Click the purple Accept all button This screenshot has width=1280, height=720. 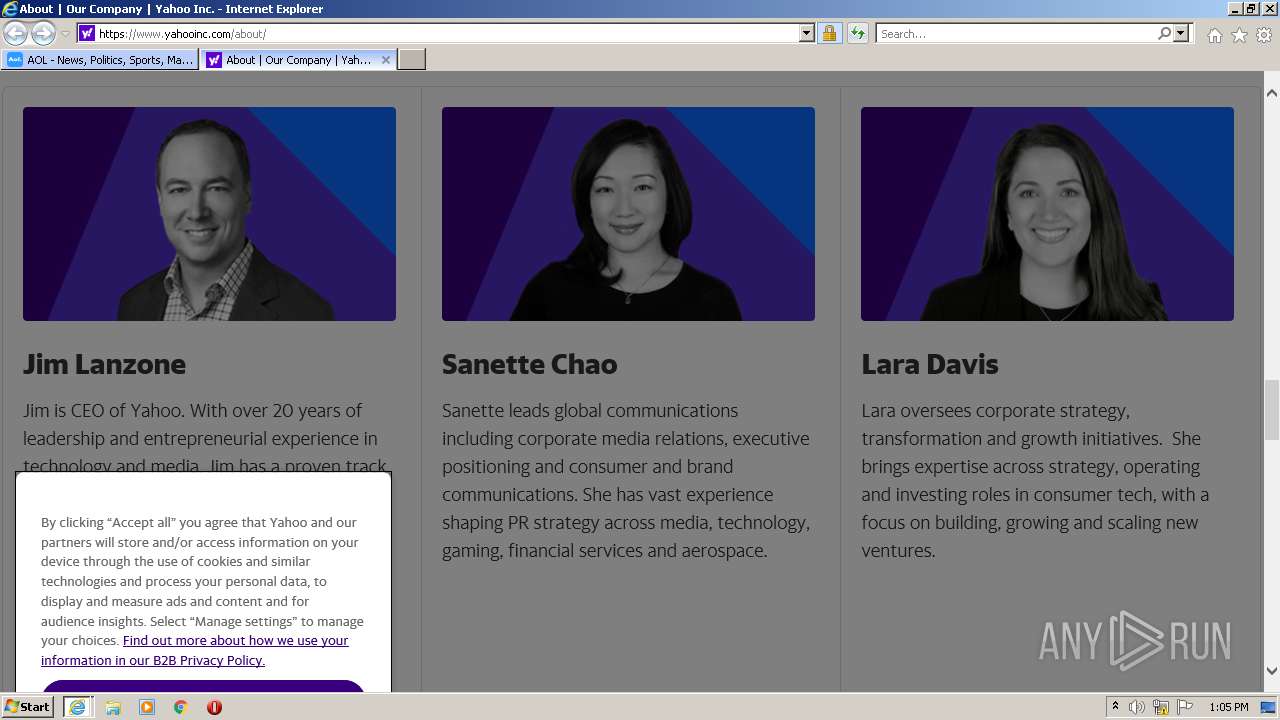click(x=203, y=686)
